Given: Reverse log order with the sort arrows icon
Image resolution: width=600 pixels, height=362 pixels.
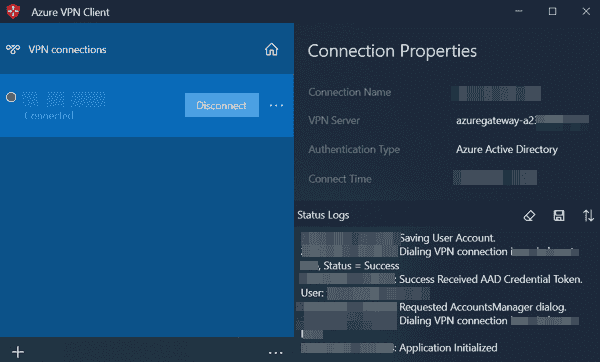Looking at the screenshot, I should pos(588,215).
